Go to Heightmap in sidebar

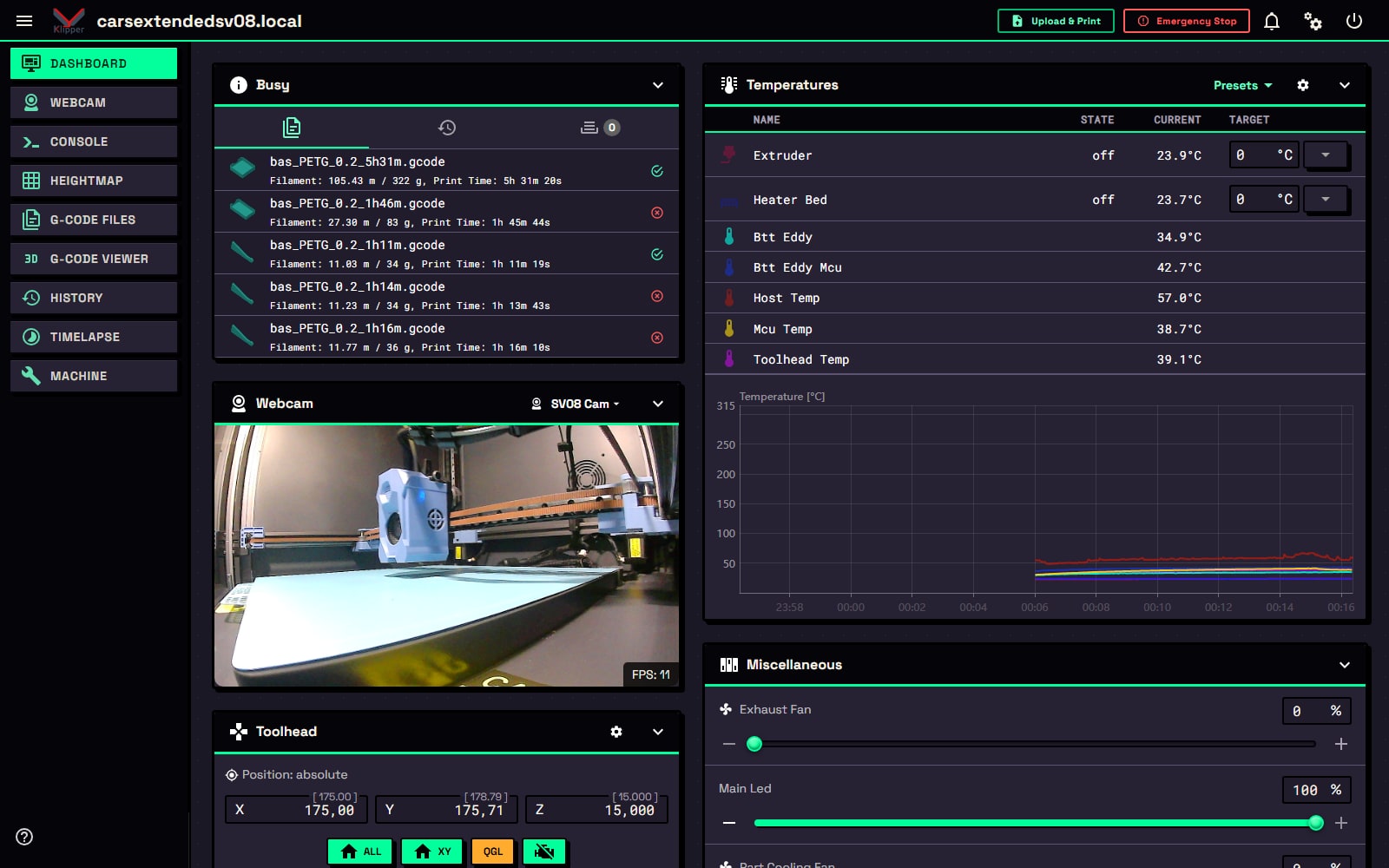click(x=94, y=181)
